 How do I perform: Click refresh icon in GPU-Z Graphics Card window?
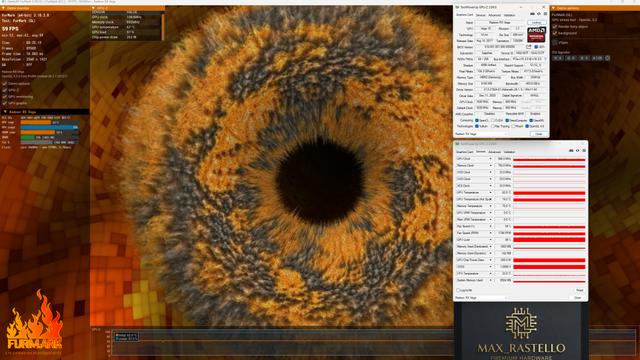click(x=538, y=14)
